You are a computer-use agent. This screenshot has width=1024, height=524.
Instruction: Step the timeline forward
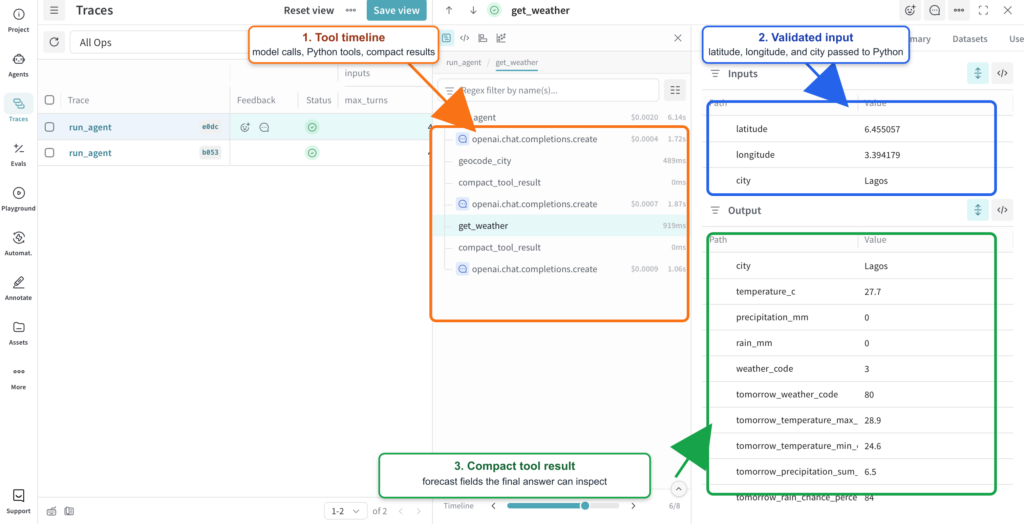point(633,506)
